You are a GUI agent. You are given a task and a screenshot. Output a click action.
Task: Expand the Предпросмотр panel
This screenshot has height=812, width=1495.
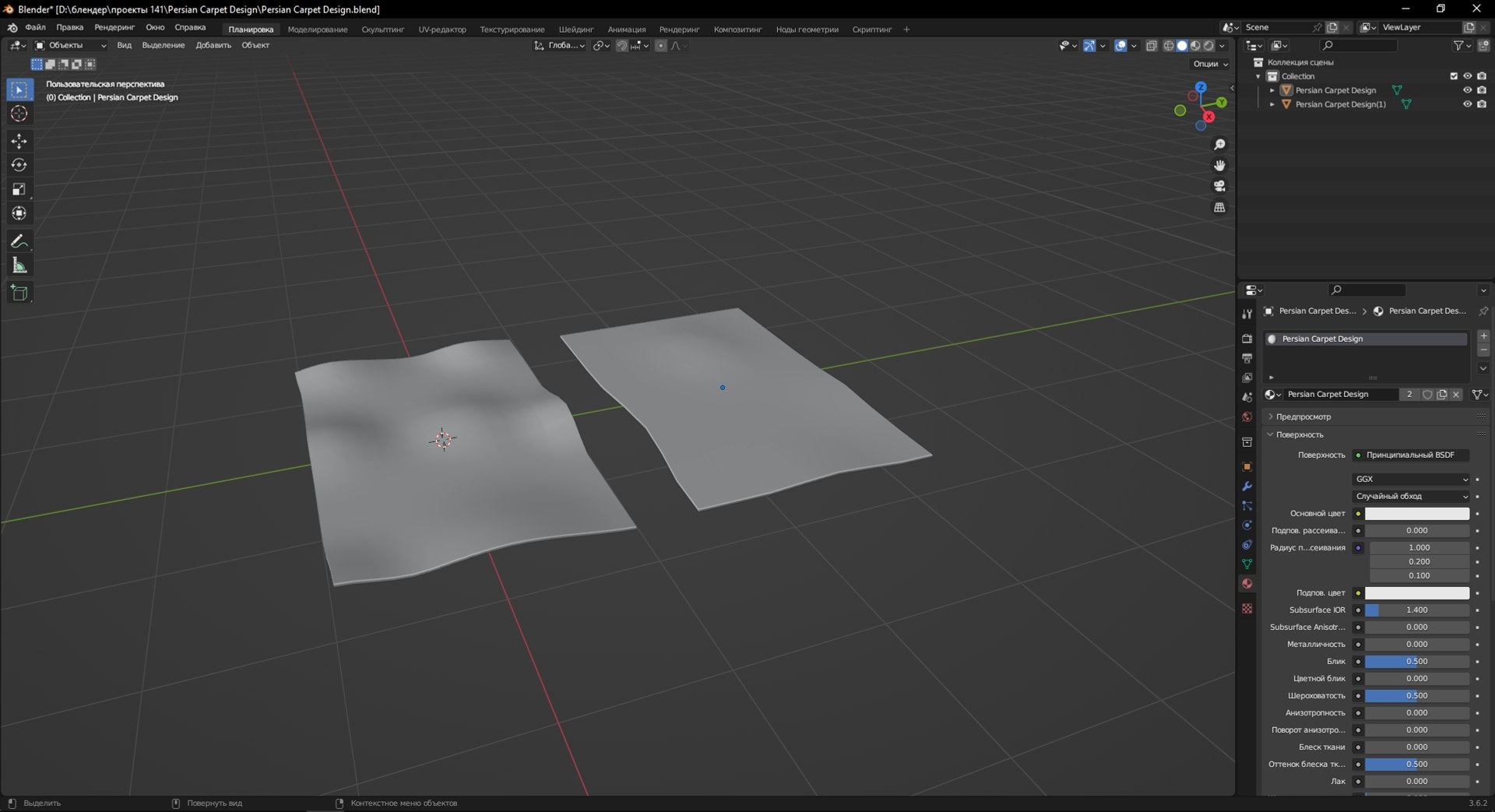pos(1374,417)
